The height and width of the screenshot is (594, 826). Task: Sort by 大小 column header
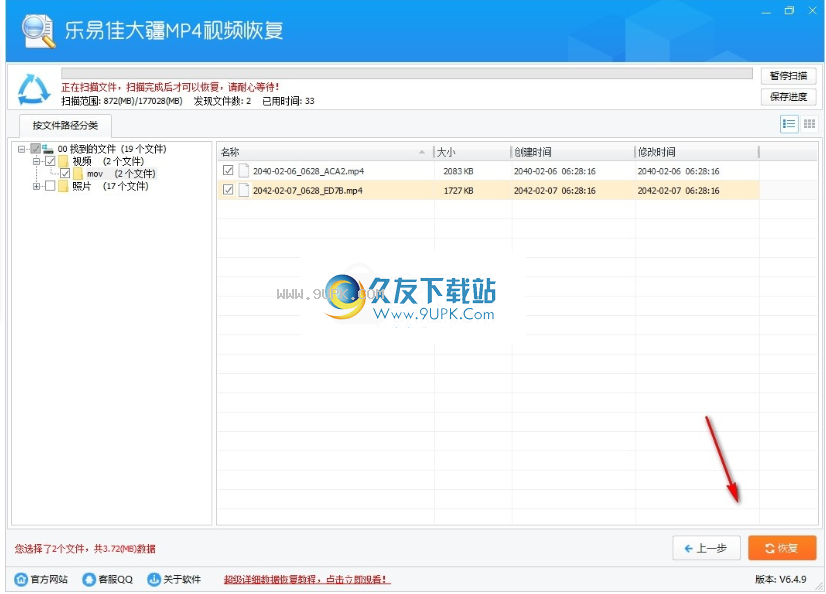[473, 152]
